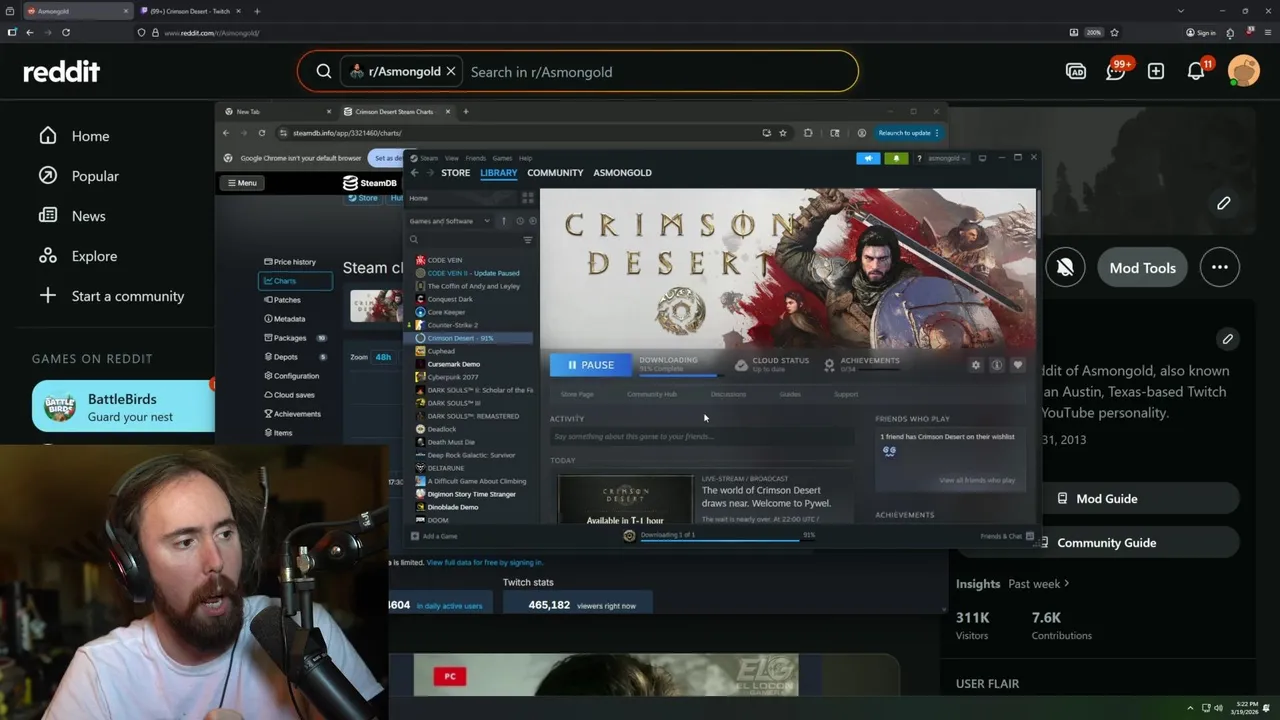The width and height of the screenshot is (1280, 720).
Task: Remove r/Asmongold filter from search box
Action: tap(451, 71)
